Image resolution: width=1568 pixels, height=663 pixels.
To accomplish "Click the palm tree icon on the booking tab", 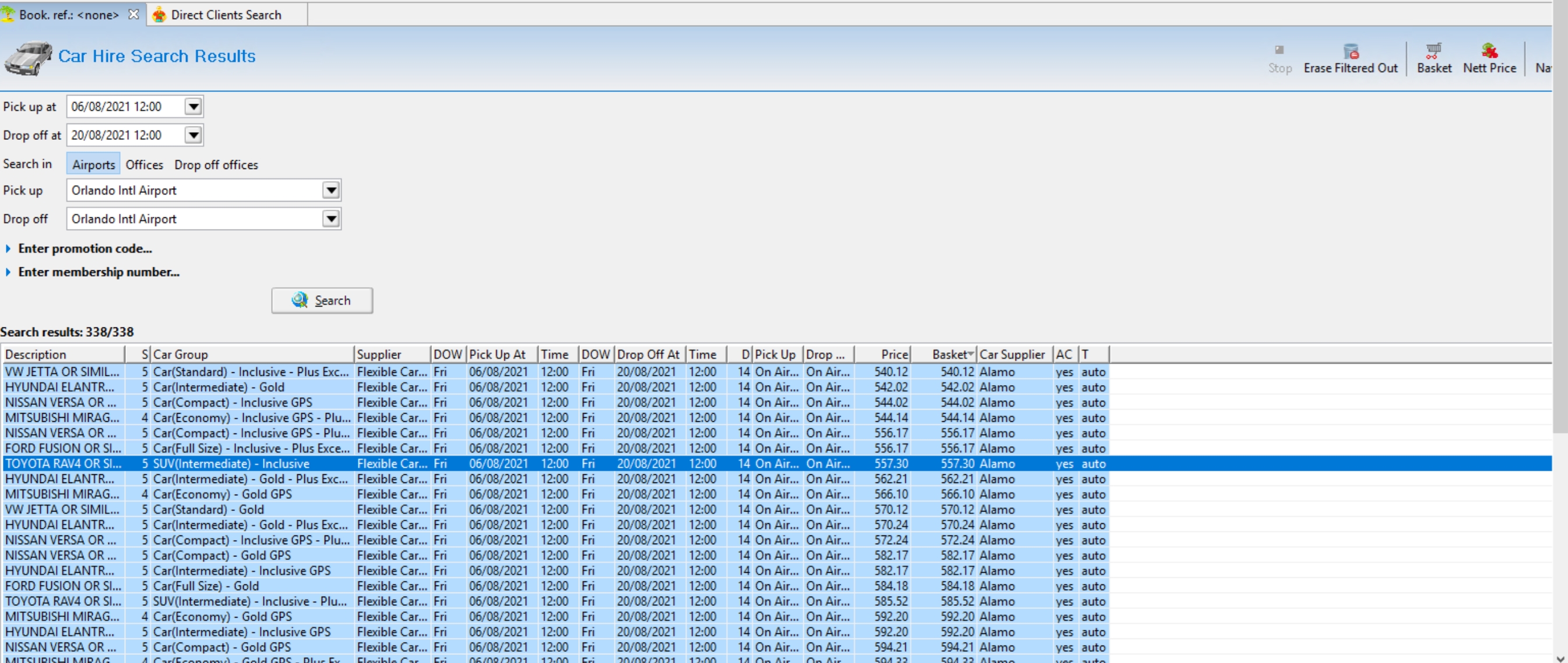I will [x=9, y=15].
